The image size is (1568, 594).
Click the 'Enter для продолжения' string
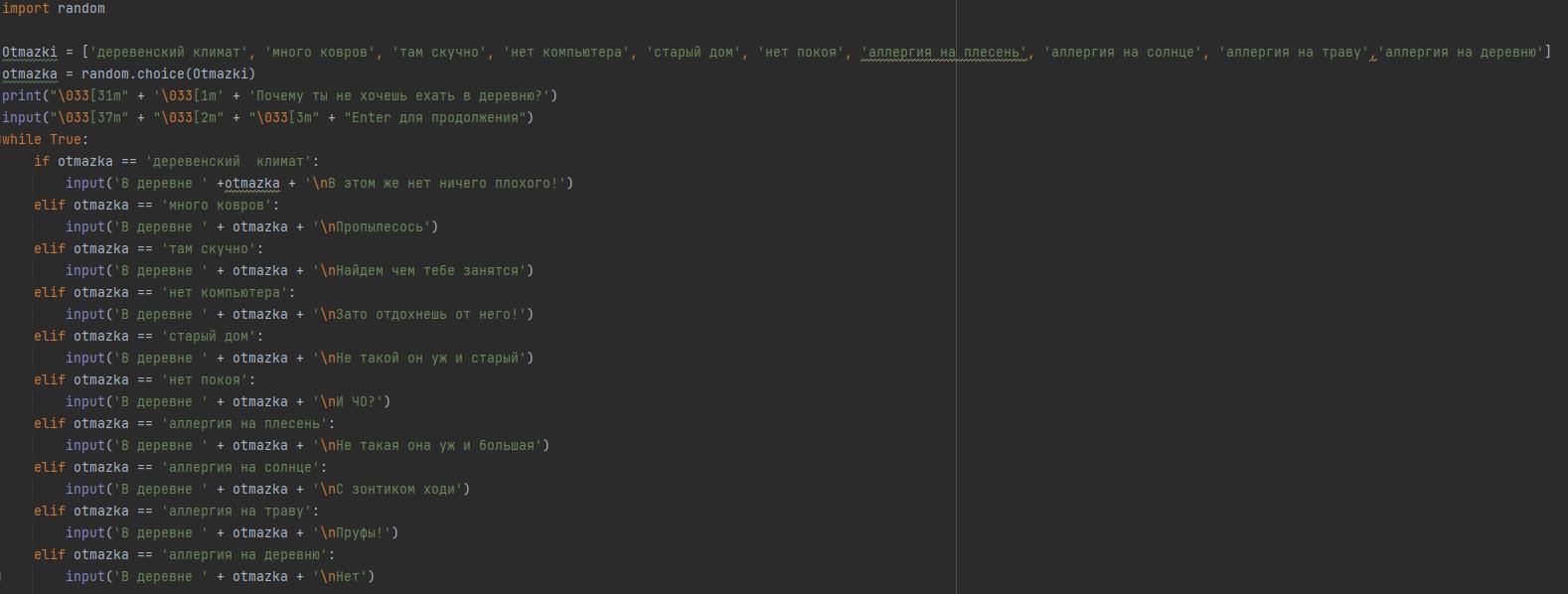click(437, 118)
